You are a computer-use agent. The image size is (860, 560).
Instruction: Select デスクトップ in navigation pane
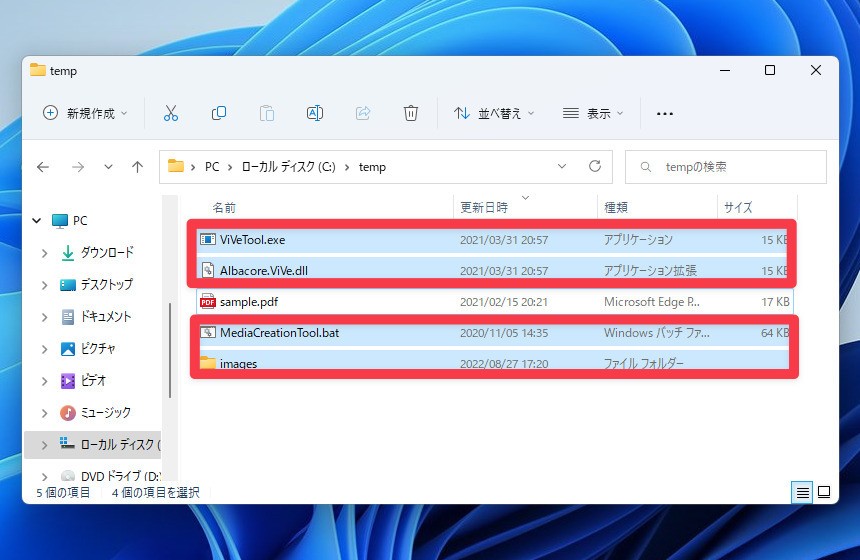106,284
